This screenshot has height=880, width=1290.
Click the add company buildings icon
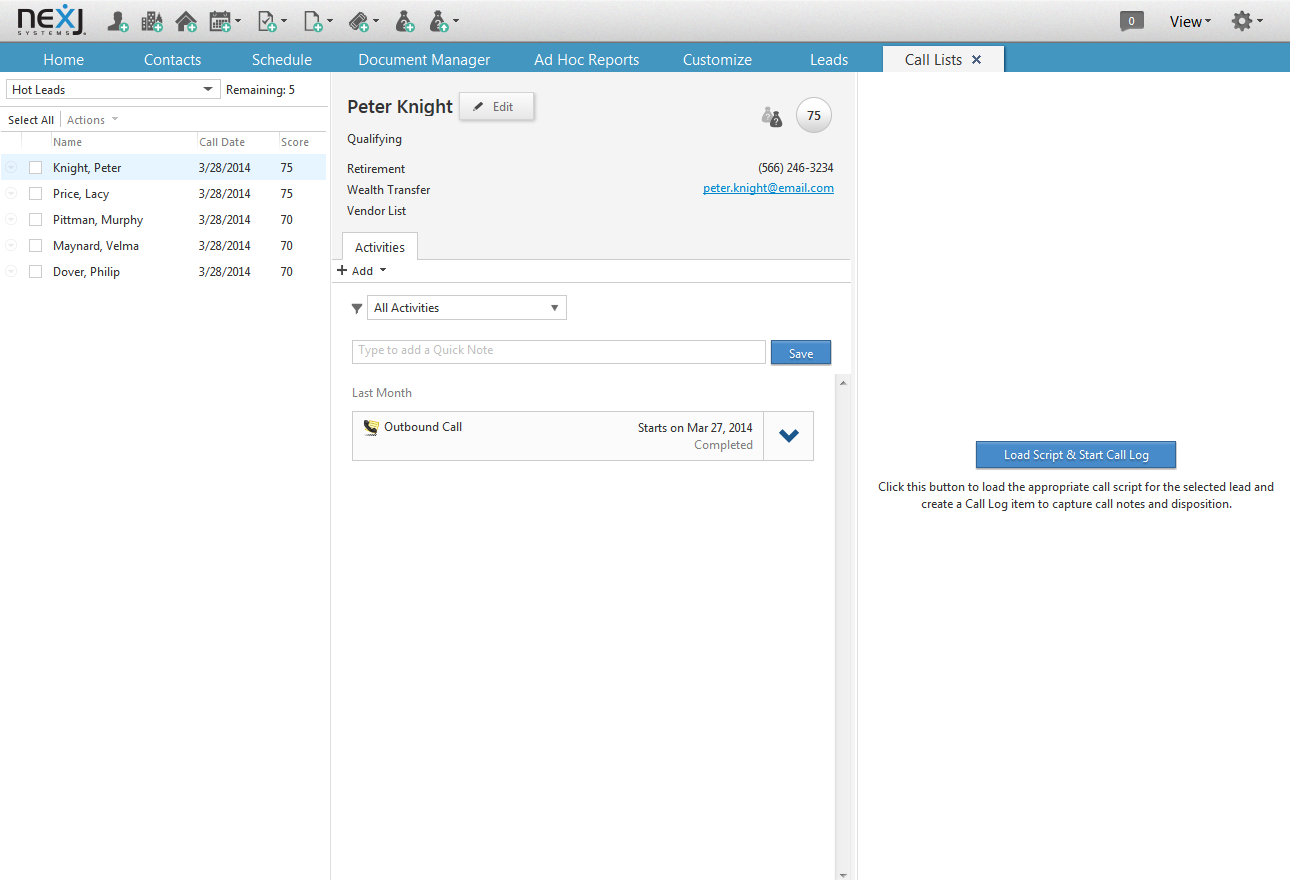click(x=152, y=21)
